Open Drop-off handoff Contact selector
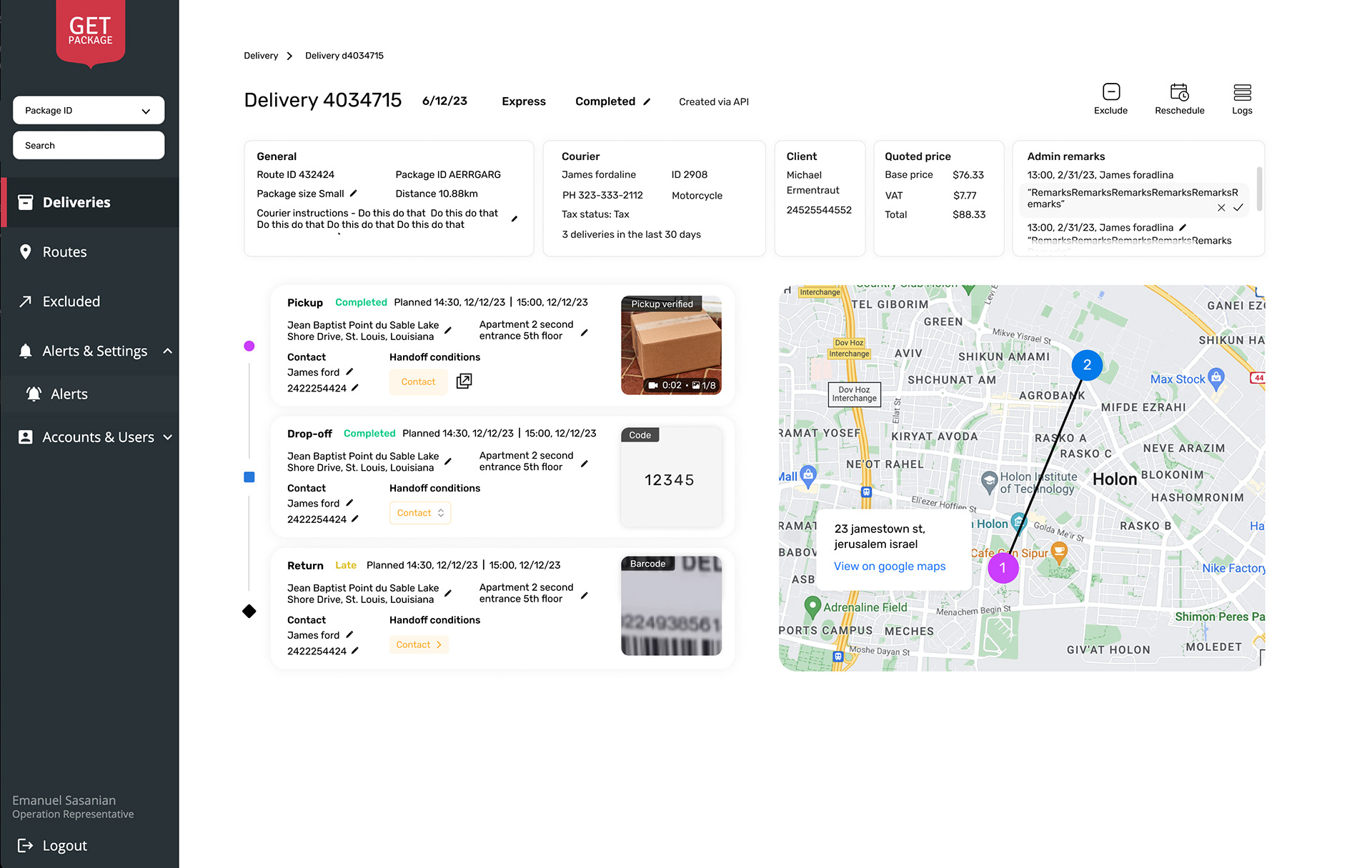 point(420,513)
